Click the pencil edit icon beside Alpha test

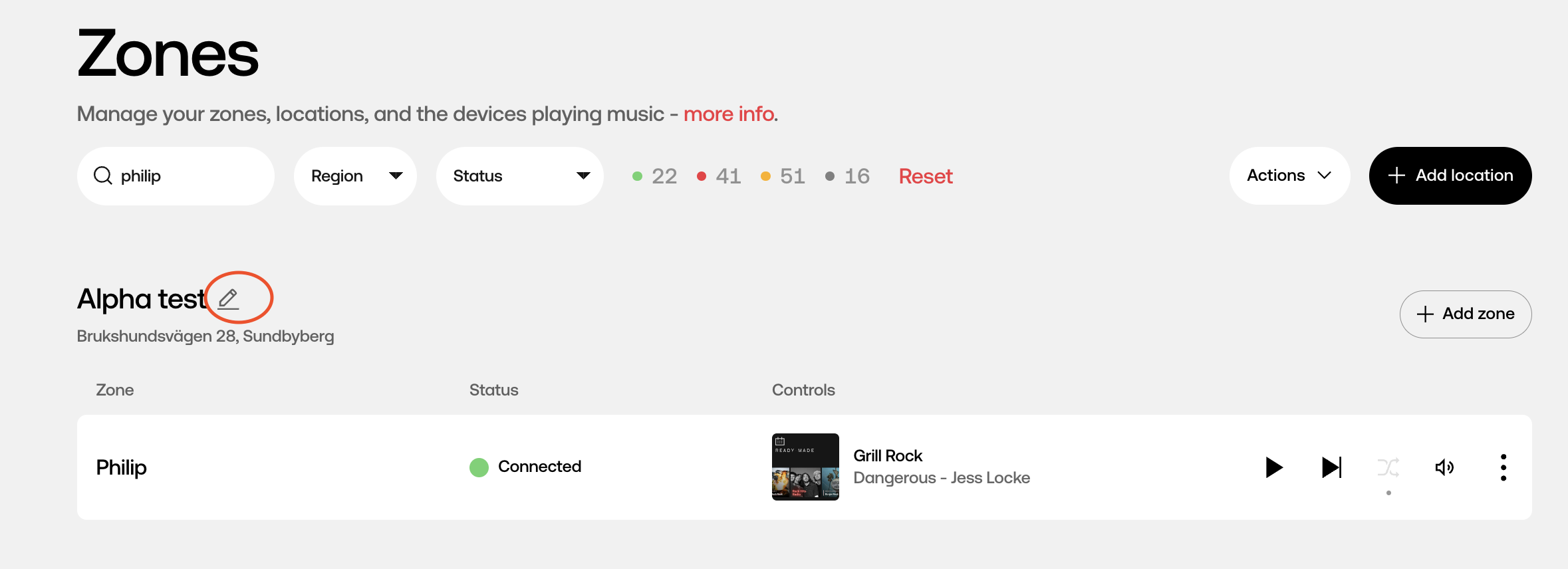point(228,299)
